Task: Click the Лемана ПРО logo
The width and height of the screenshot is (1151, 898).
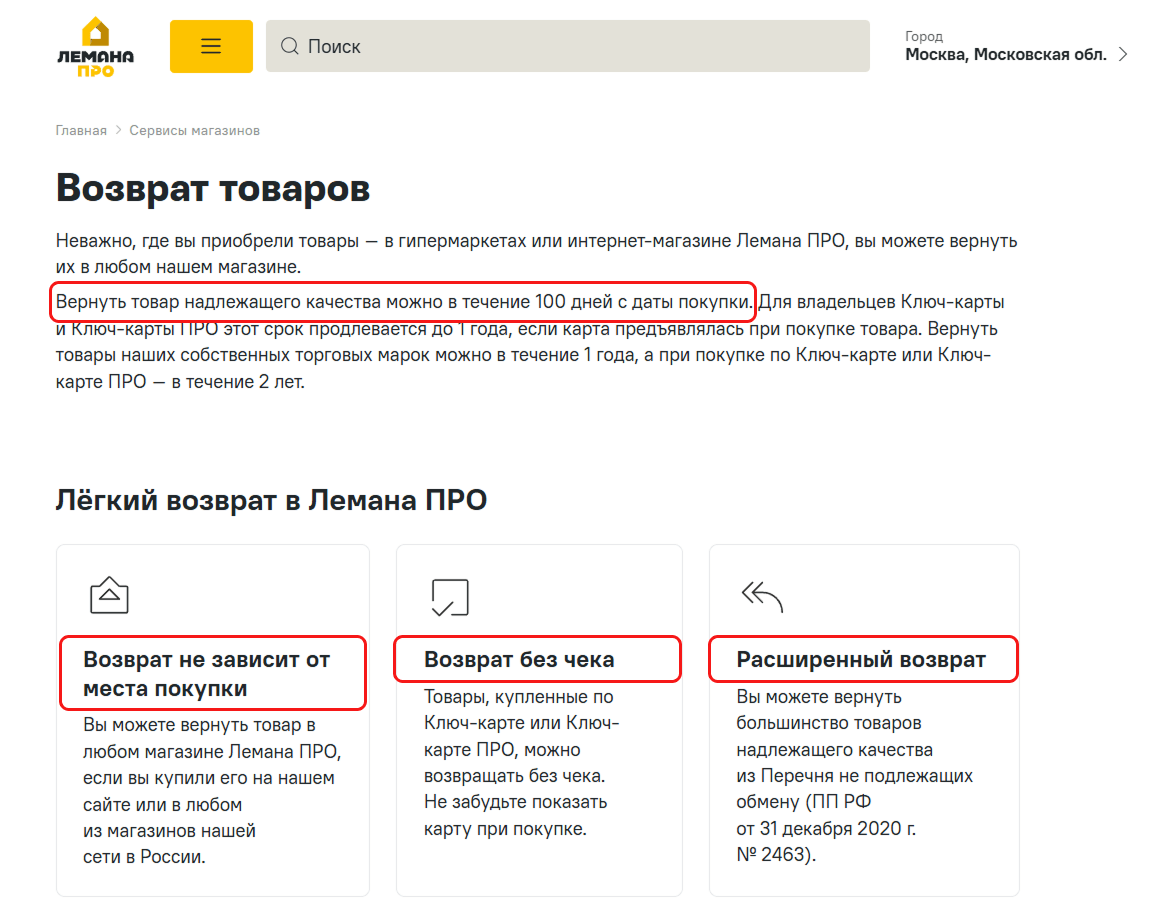Action: 95,46
